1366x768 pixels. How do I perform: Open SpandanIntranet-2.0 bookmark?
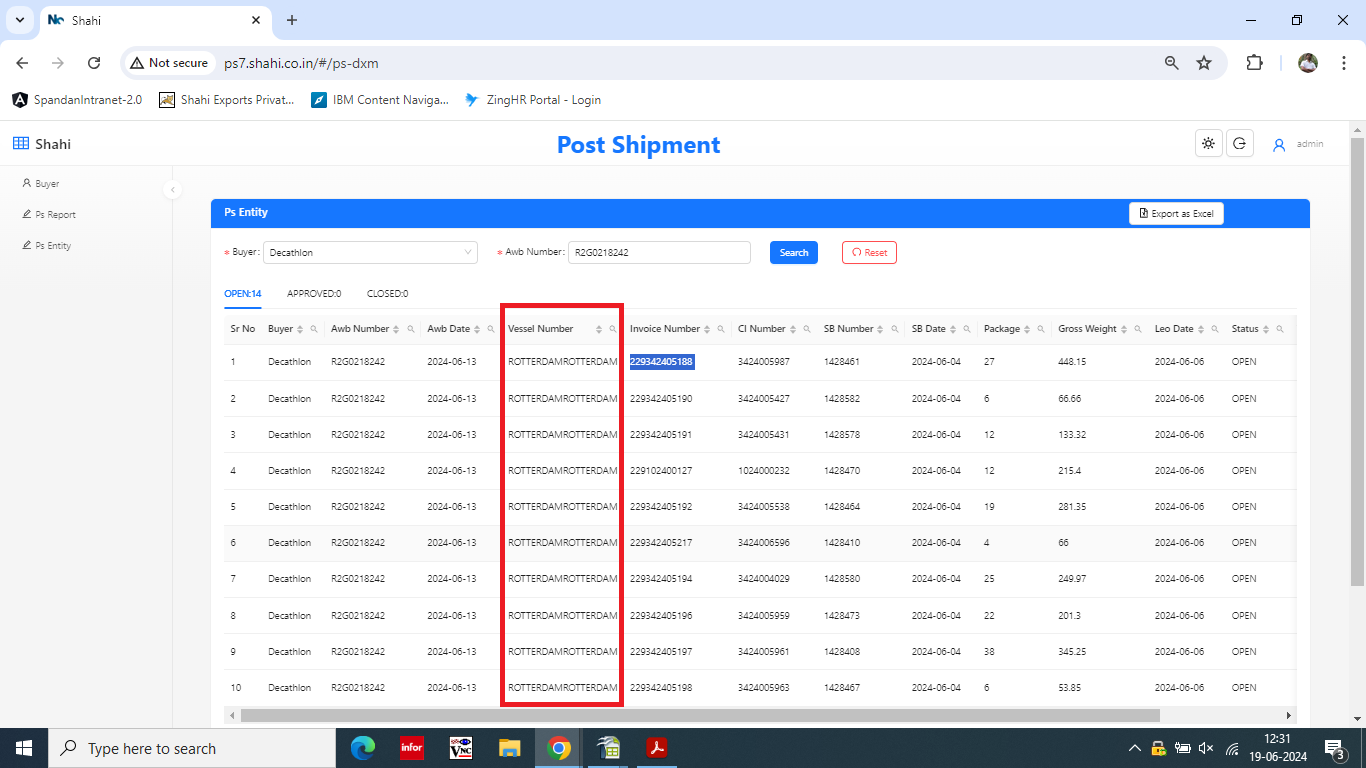[x=77, y=100]
